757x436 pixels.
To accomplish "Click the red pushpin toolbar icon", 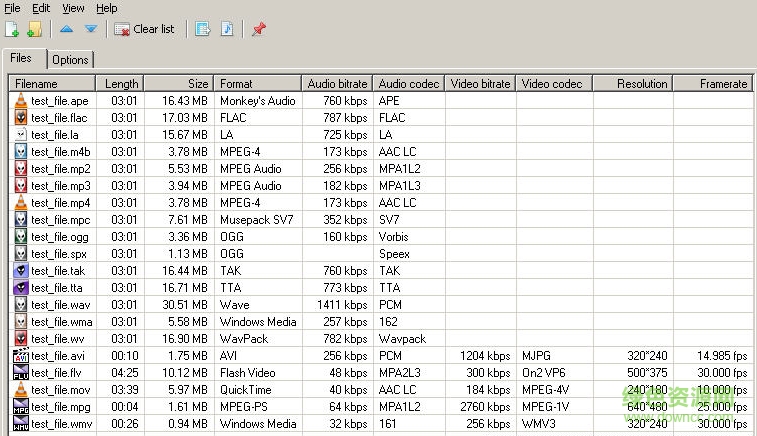I will [258, 29].
